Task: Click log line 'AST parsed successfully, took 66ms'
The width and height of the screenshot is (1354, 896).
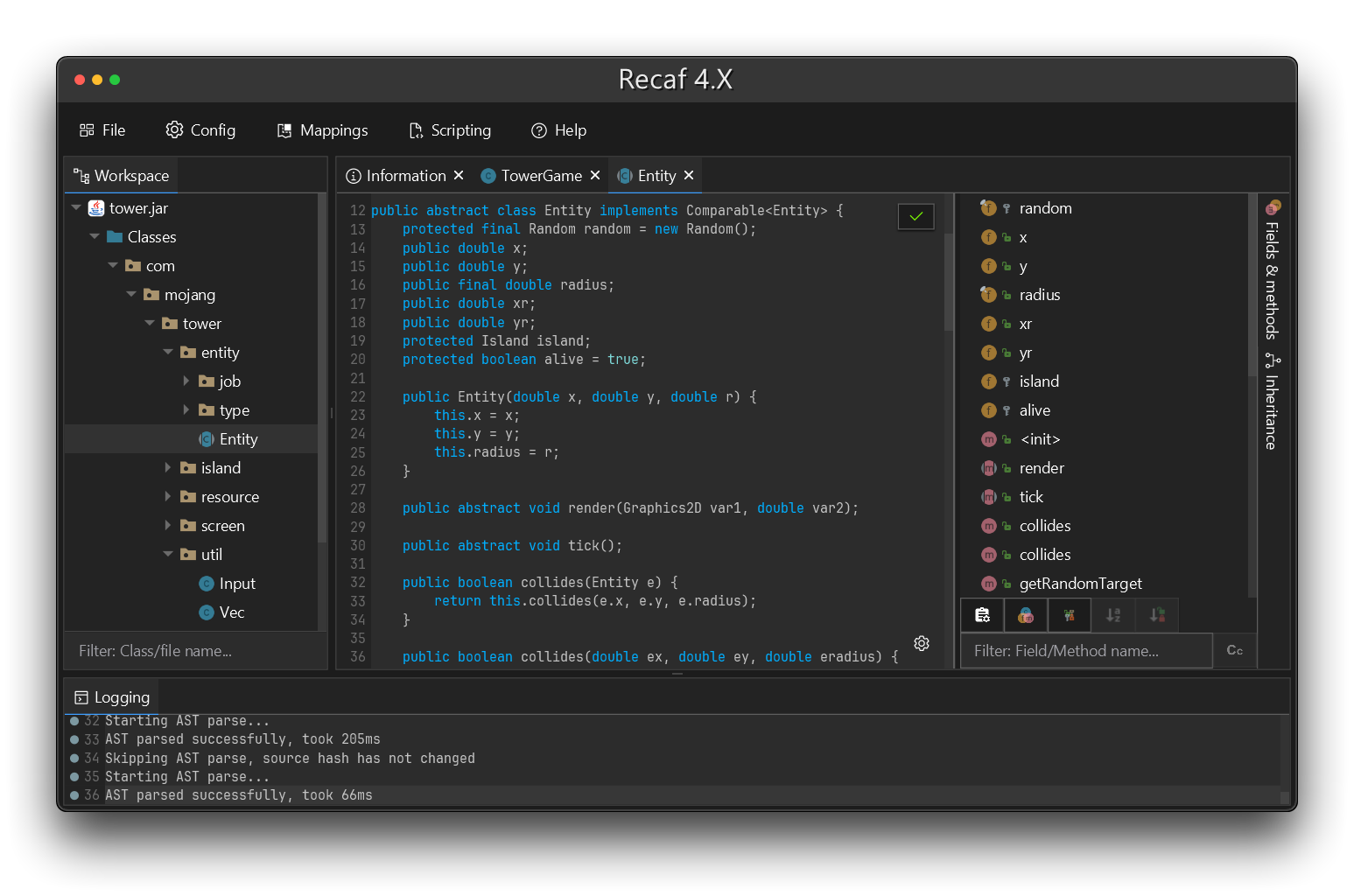Action: (239, 795)
